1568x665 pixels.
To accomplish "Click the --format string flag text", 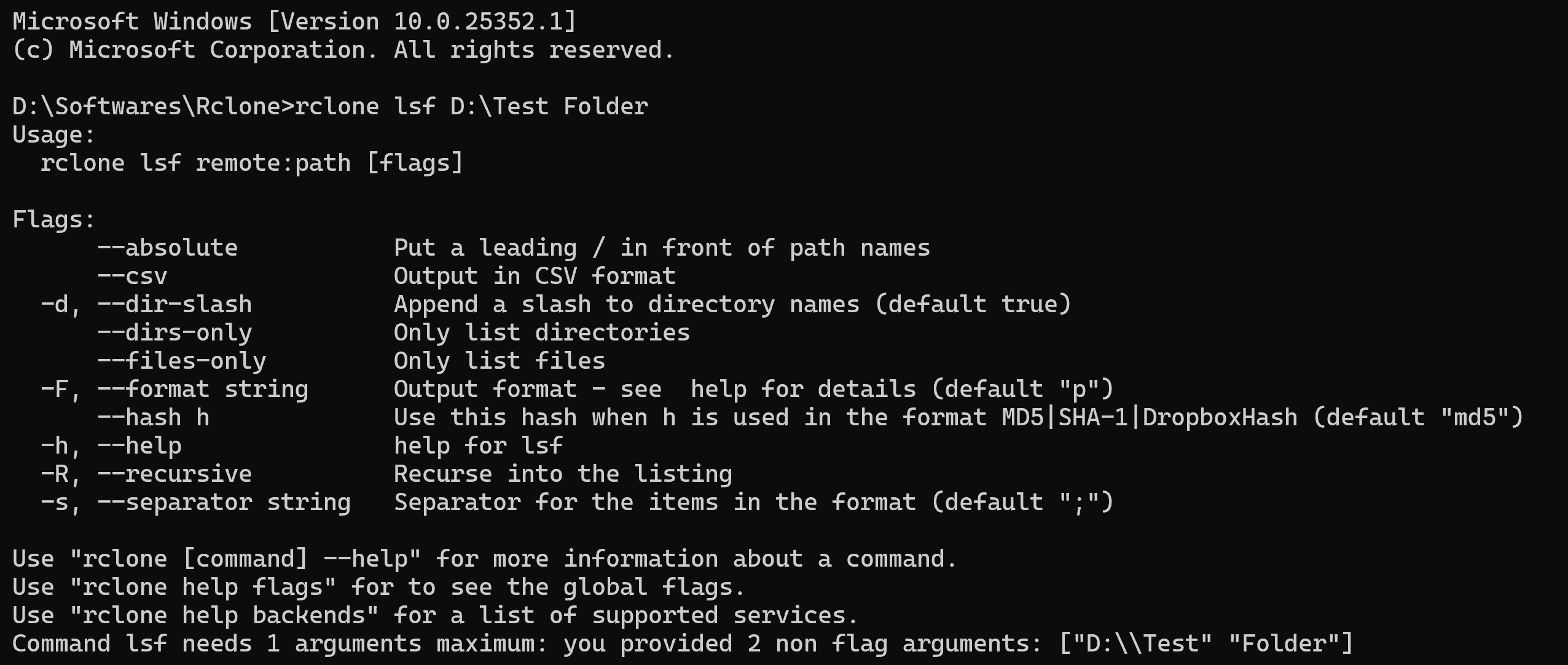I will point(203,389).
